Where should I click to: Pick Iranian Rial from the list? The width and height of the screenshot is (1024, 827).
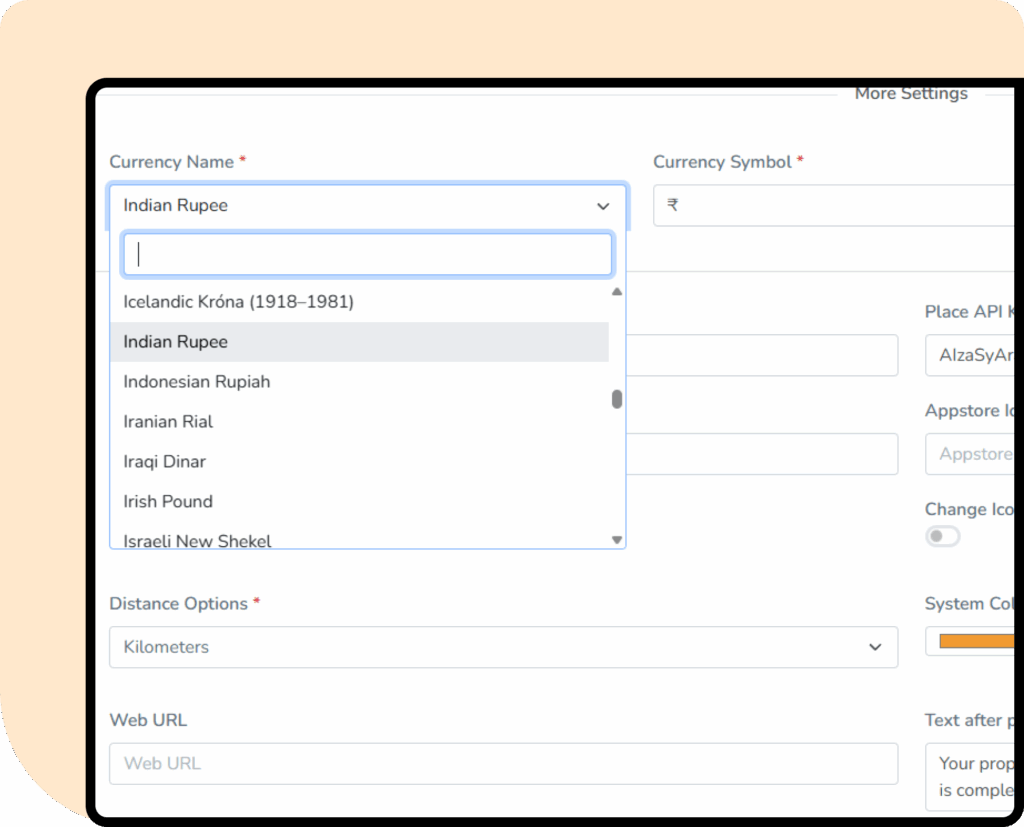point(359,421)
